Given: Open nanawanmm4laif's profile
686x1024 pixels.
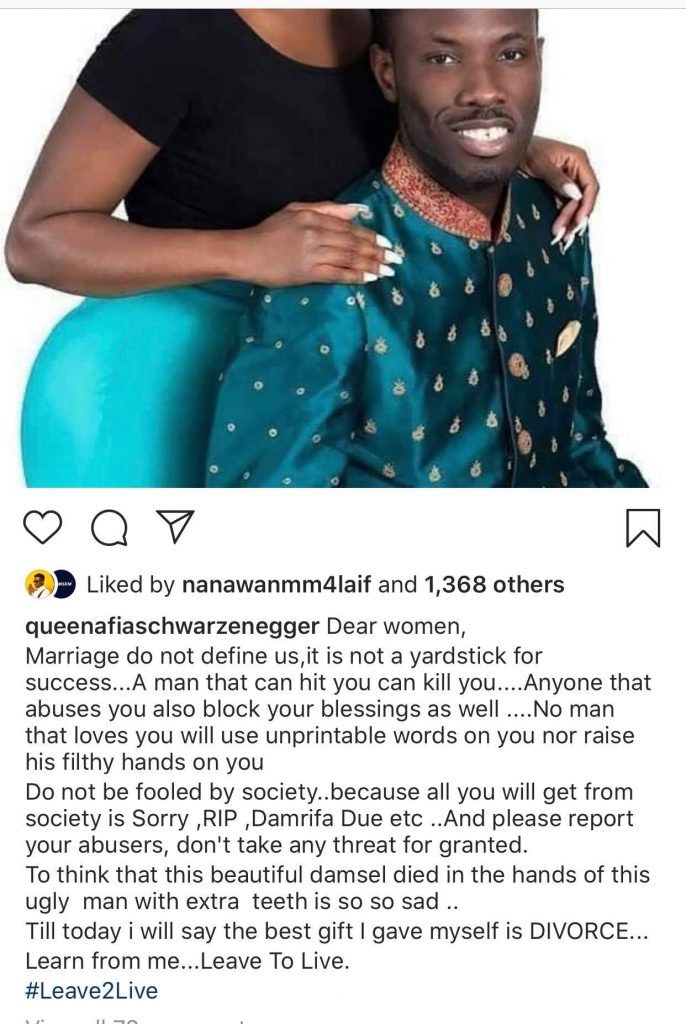Looking at the screenshot, I should (276, 584).
